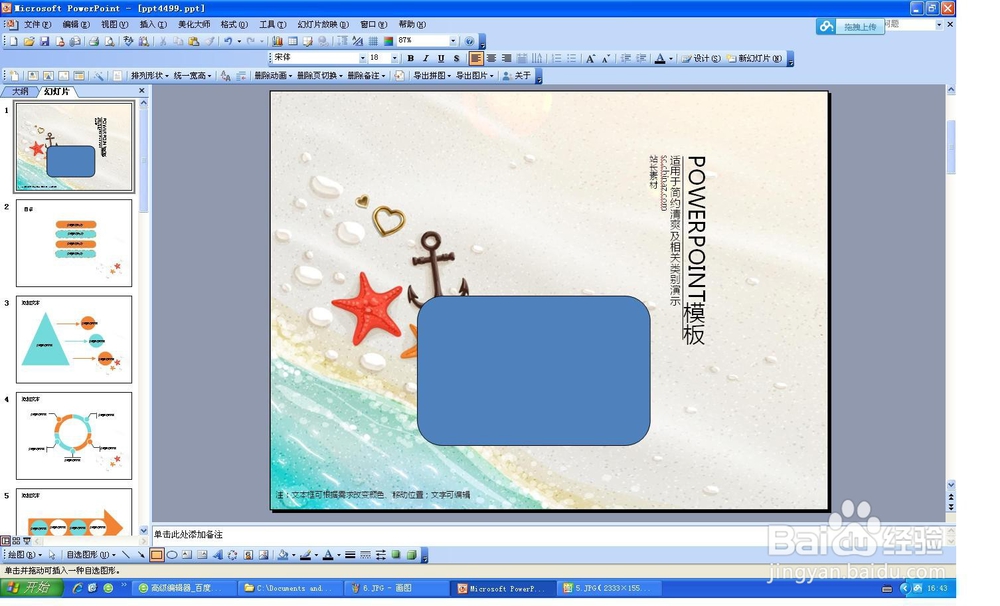Decrease font size with small A
Screen dimensions: 1000x606
tap(605, 58)
